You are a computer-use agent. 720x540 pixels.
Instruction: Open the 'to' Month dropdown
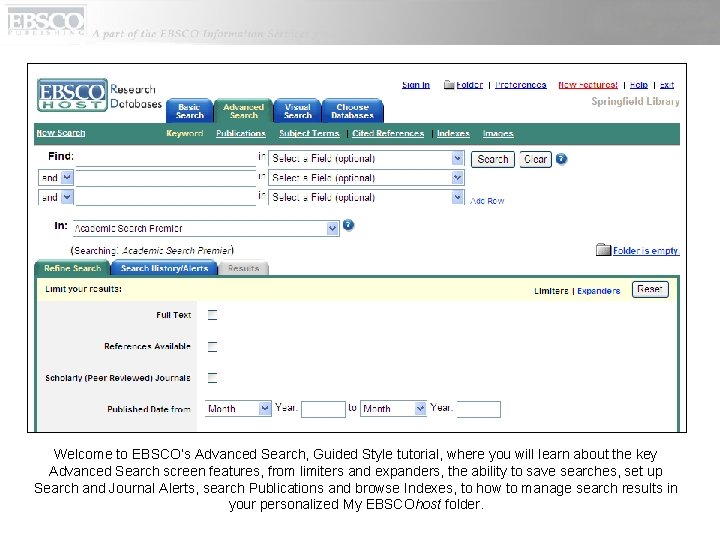394,409
